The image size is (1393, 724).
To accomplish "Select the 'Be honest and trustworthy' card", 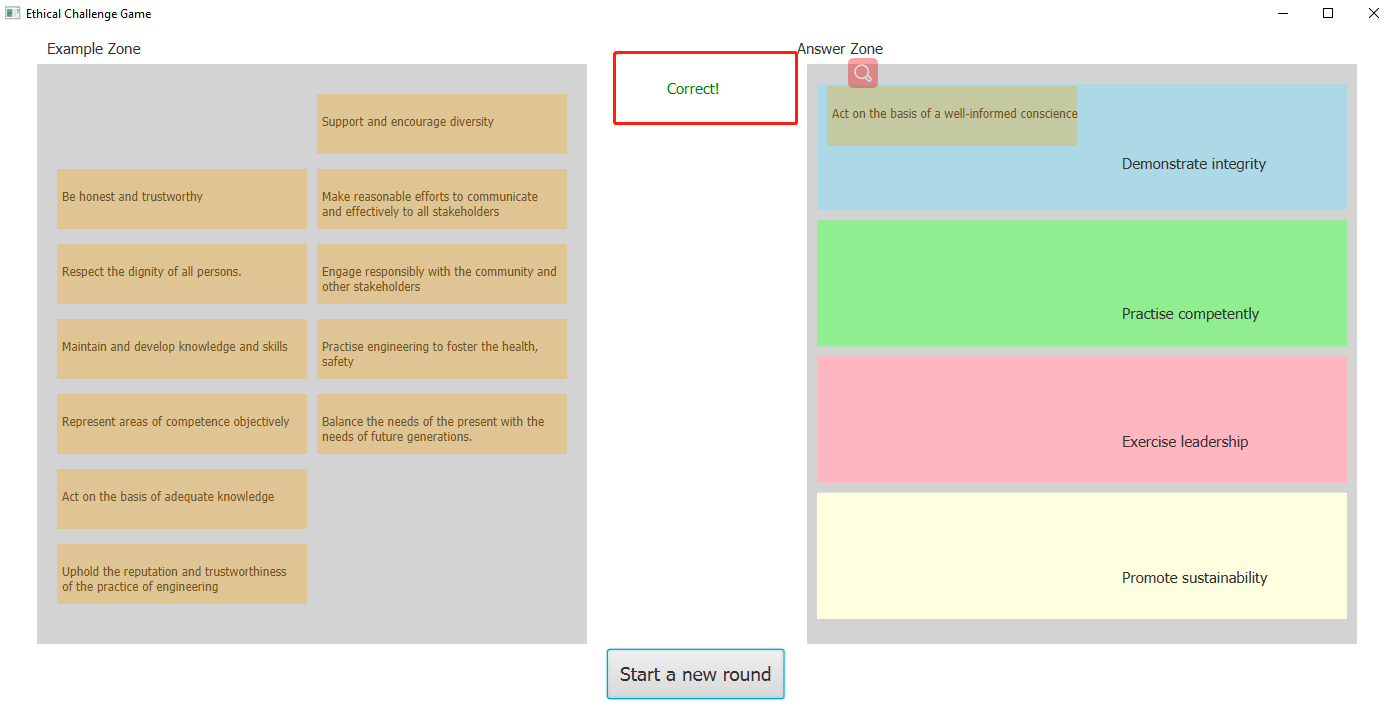I will click(x=181, y=198).
